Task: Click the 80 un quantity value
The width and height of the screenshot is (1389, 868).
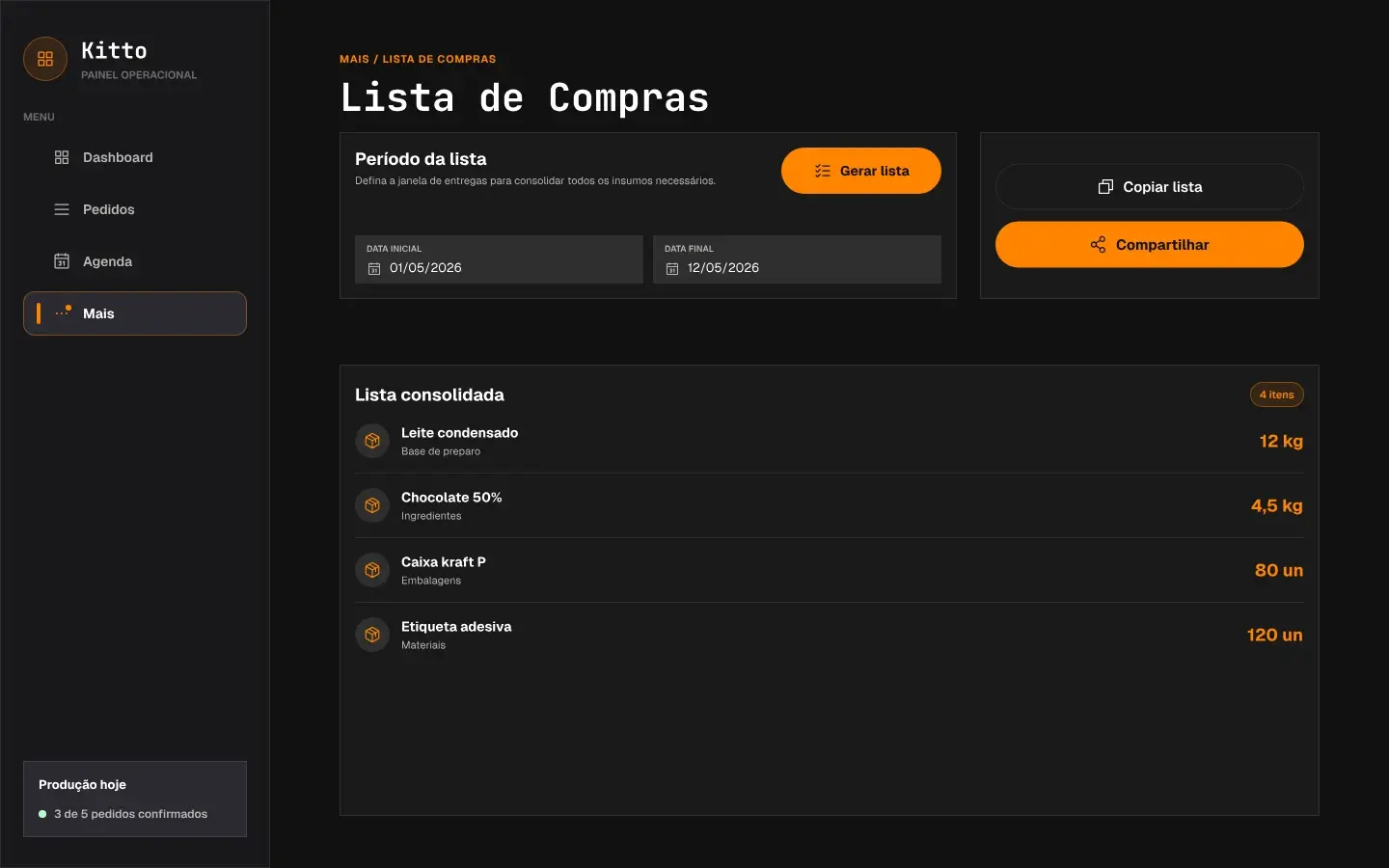Action: click(x=1279, y=570)
